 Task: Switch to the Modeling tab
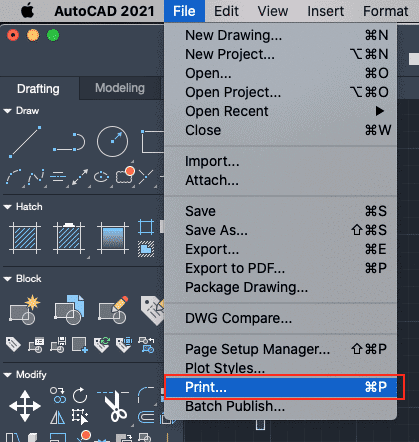(120, 88)
